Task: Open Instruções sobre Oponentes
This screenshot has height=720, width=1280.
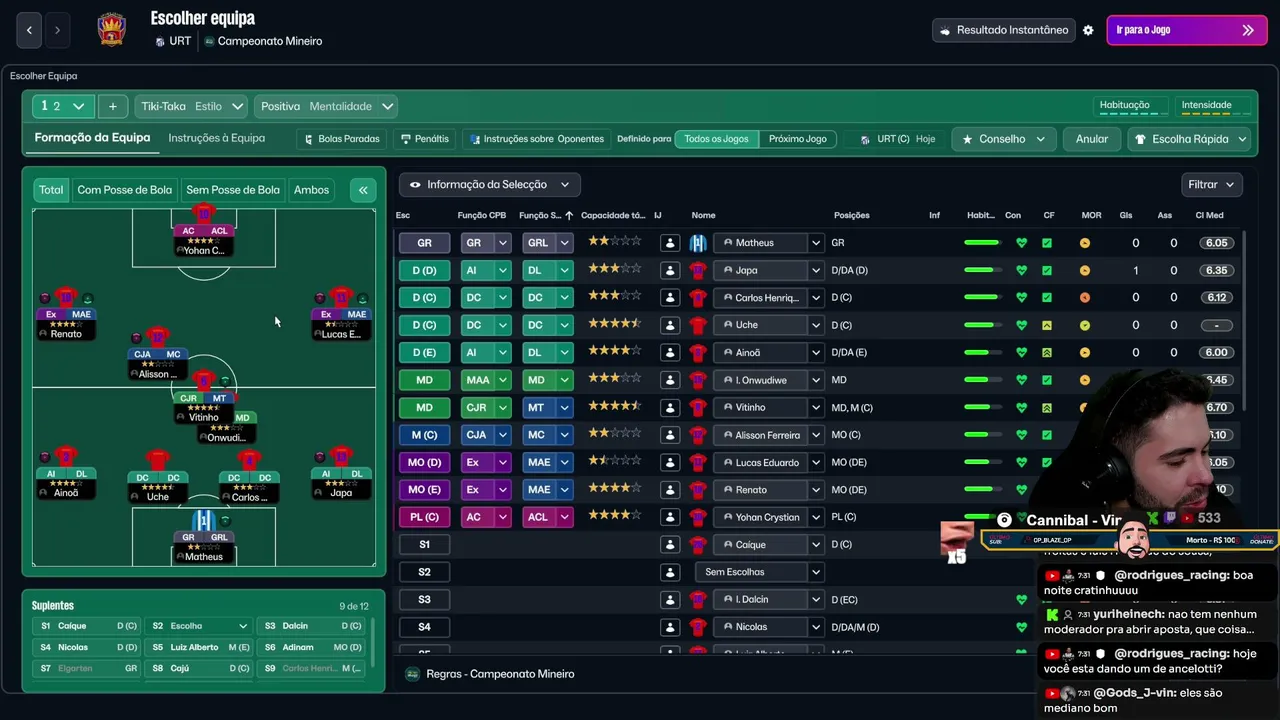Action: [536, 139]
